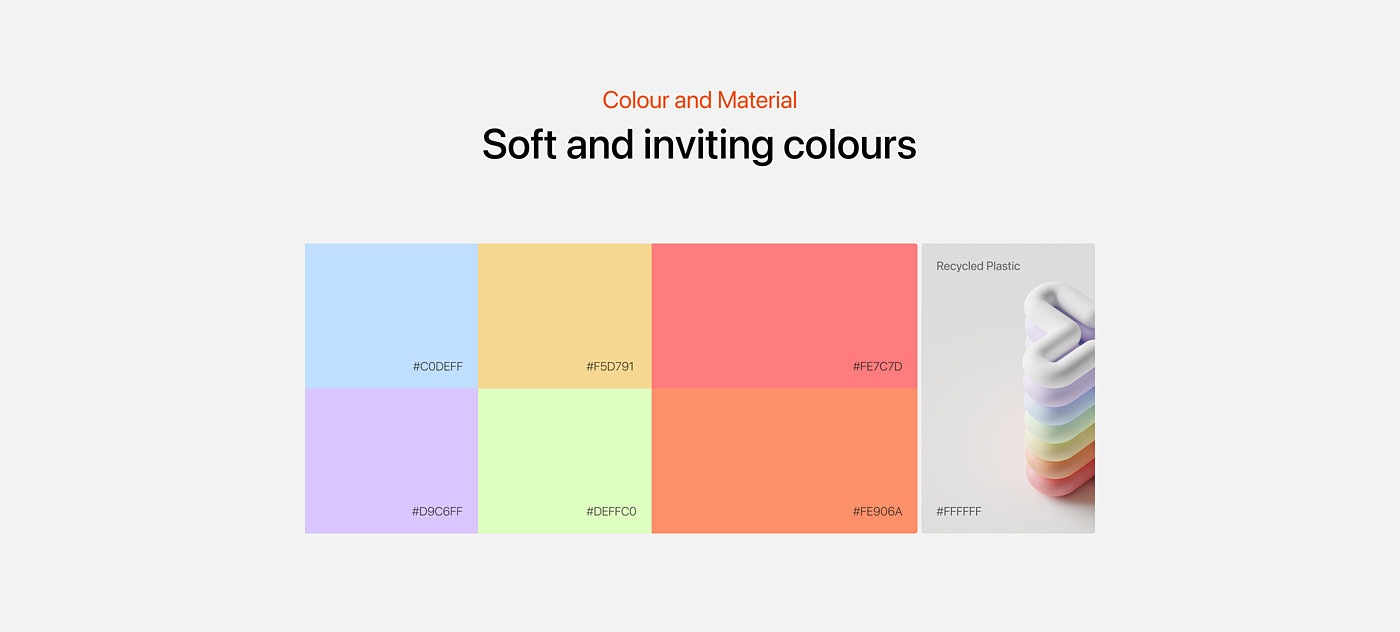This screenshot has width=1400, height=632.
Task: Click the #FE906A hex code label
Action: click(877, 512)
